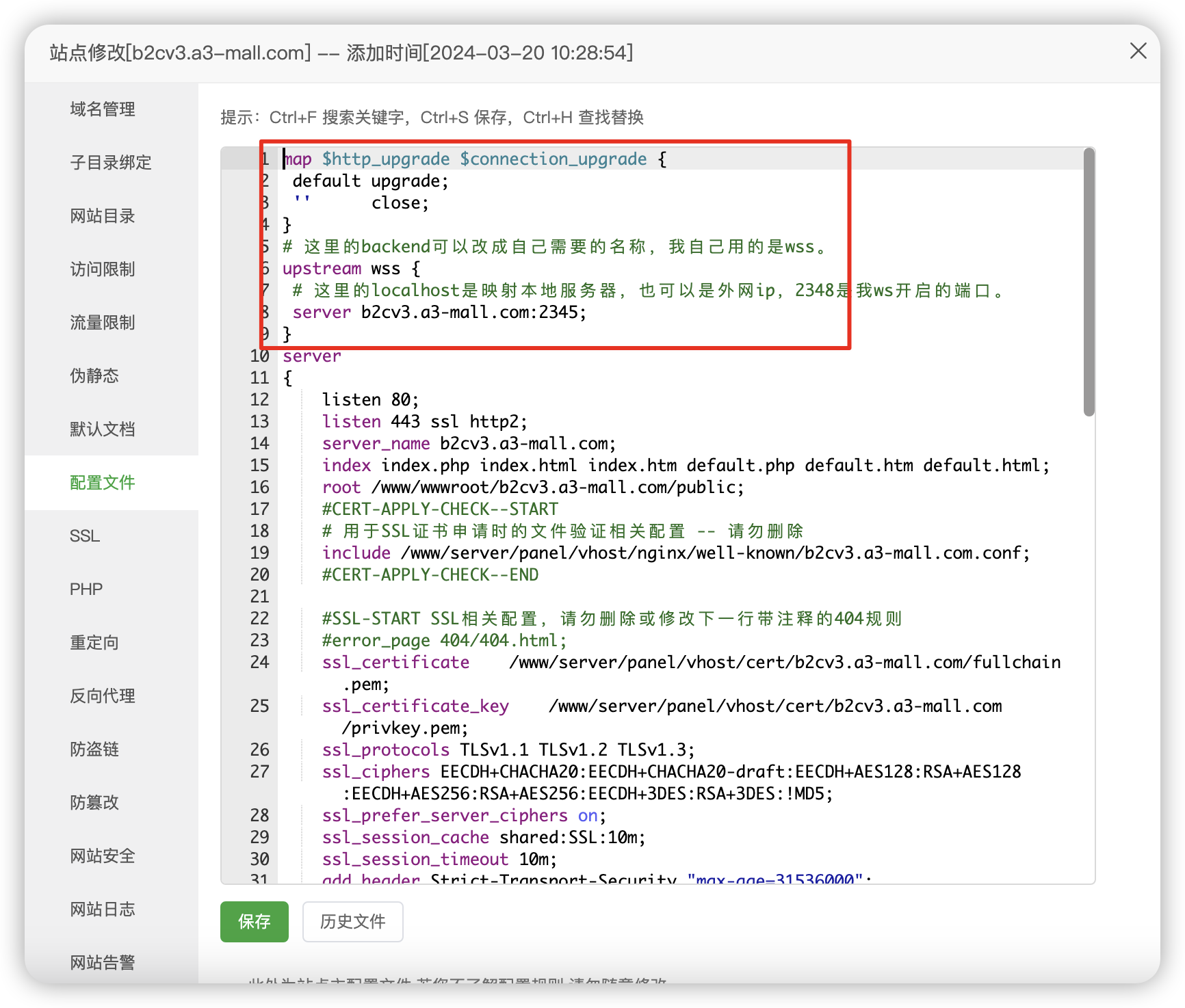
Task: Click the ssl_session_timeout 10m line
Action: click(x=439, y=859)
